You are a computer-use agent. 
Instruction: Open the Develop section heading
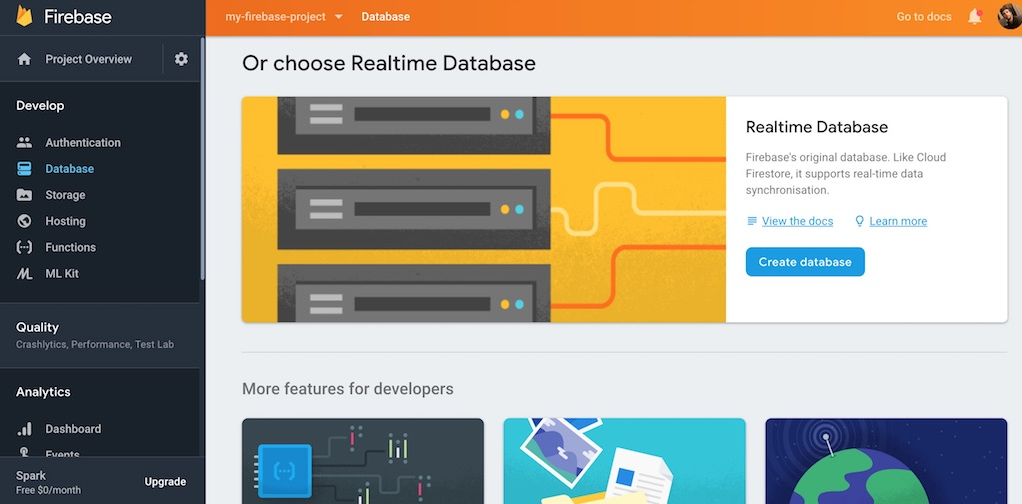tap(40, 106)
